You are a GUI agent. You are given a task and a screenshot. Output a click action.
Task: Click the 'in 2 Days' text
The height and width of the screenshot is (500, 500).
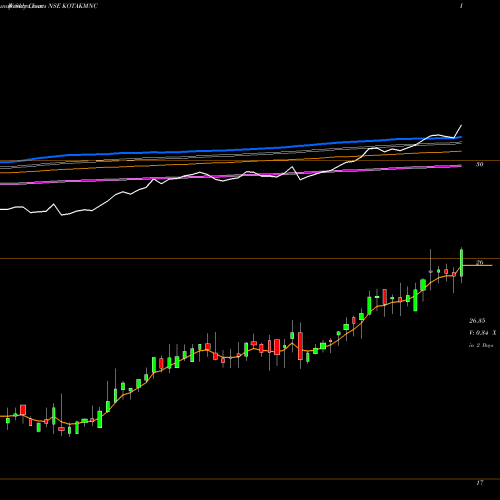tap(481, 345)
